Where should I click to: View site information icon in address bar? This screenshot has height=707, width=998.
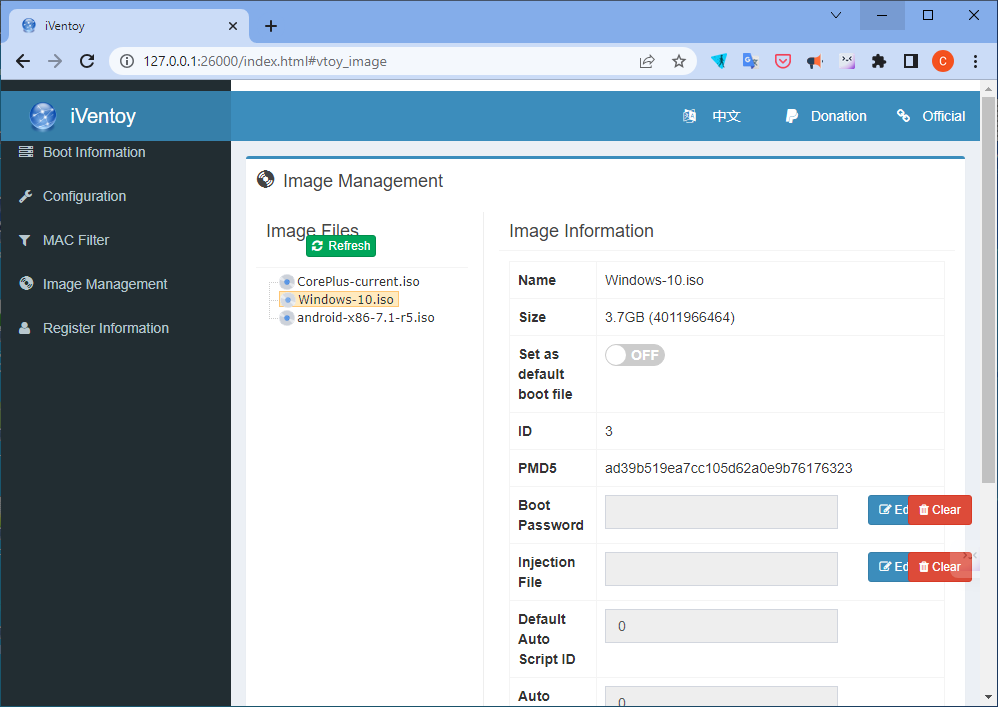(x=127, y=61)
